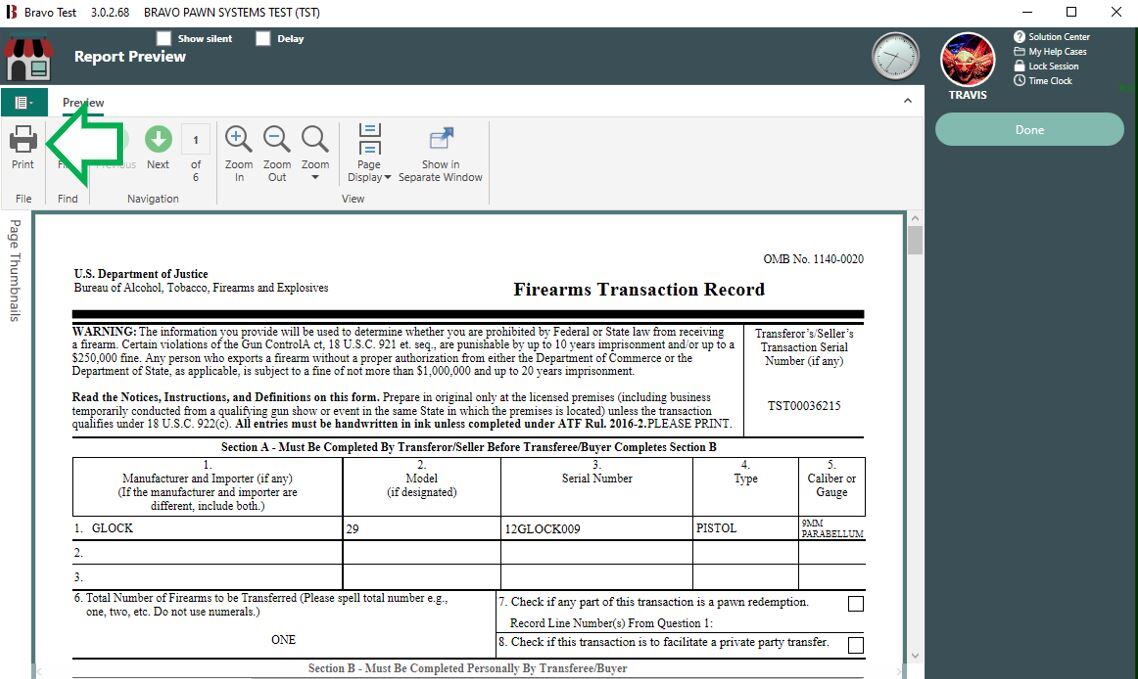Maximize the Bravo Test window

[1071, 12]
